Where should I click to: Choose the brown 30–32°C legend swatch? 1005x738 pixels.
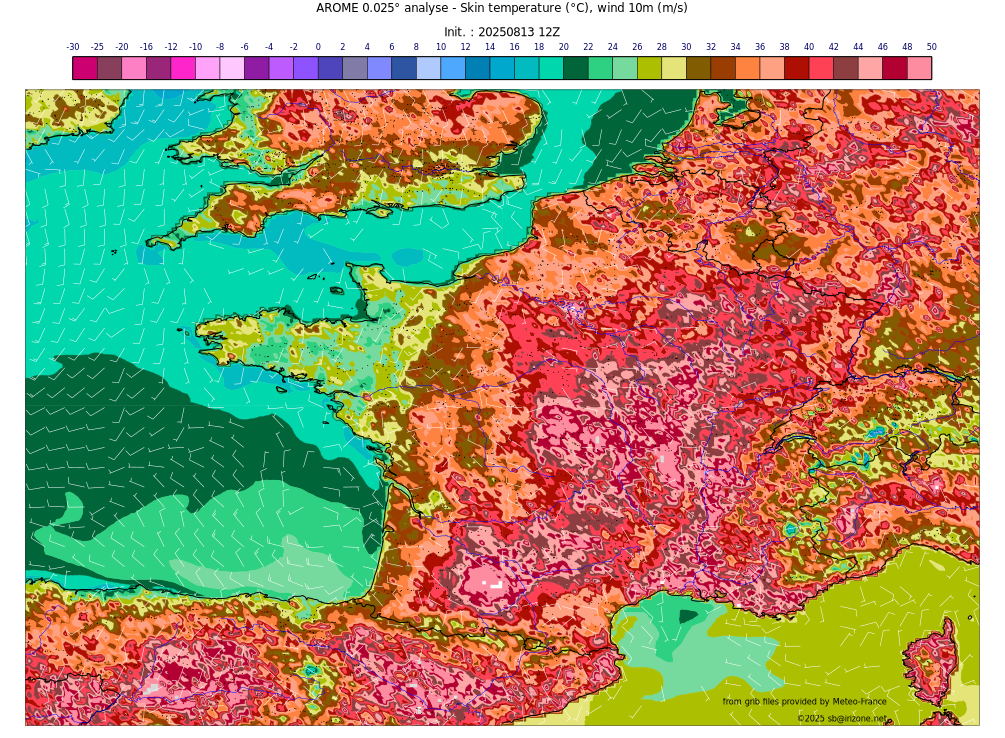point(698,68)
